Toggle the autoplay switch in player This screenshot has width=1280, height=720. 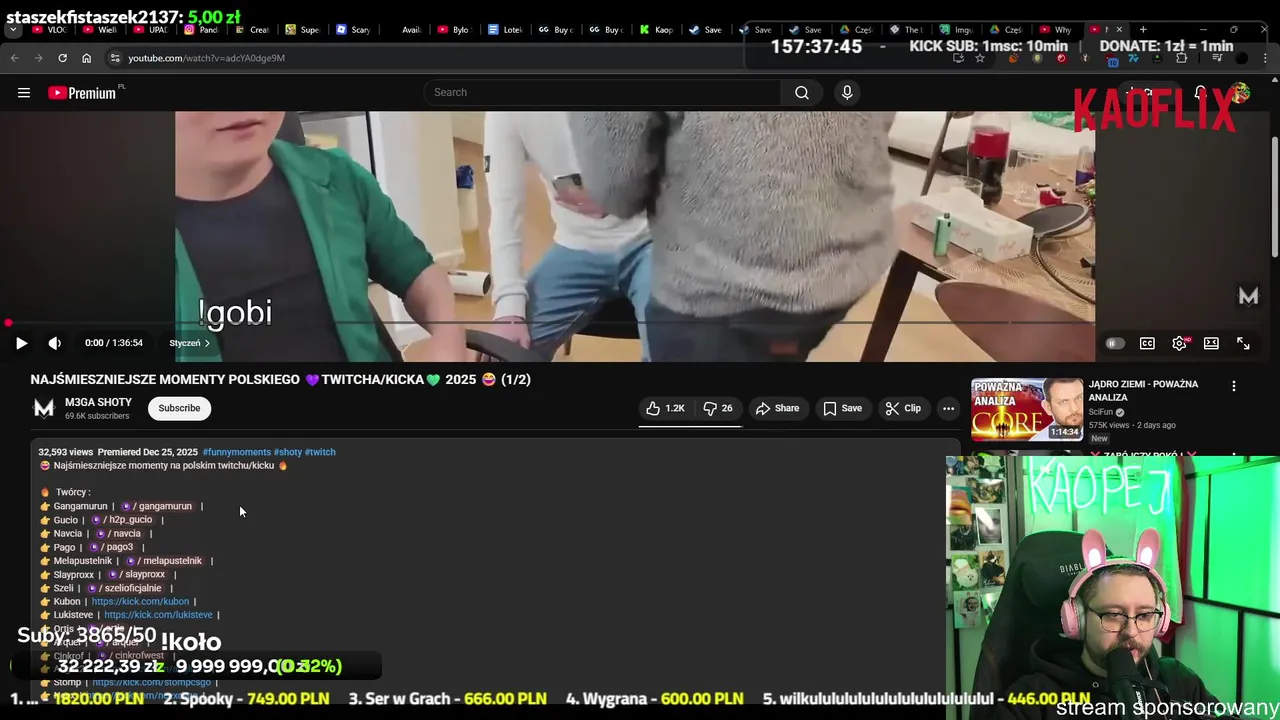coord(1115,343)
